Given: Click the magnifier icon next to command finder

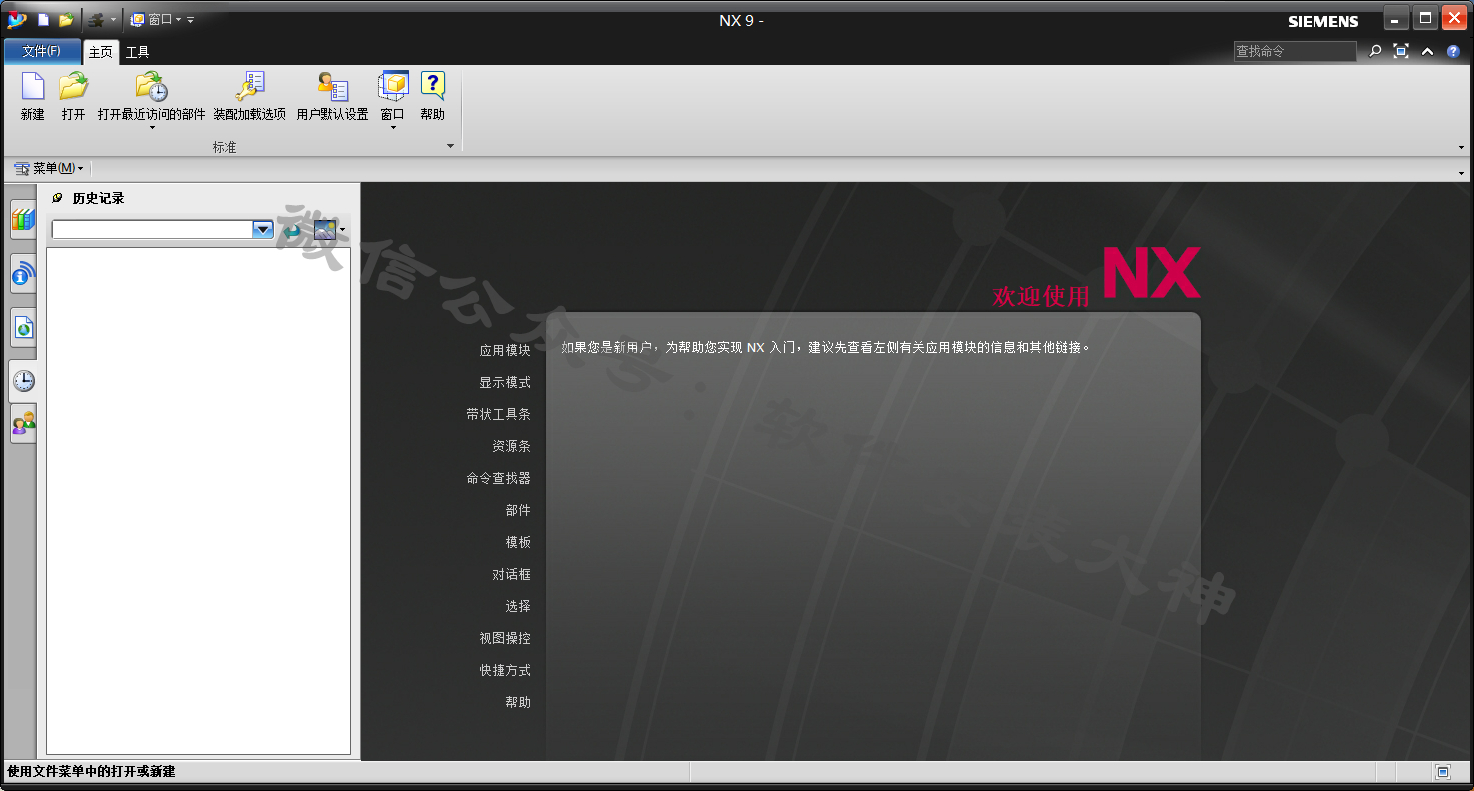Looking at the screenshot, I should point(1375,51).
